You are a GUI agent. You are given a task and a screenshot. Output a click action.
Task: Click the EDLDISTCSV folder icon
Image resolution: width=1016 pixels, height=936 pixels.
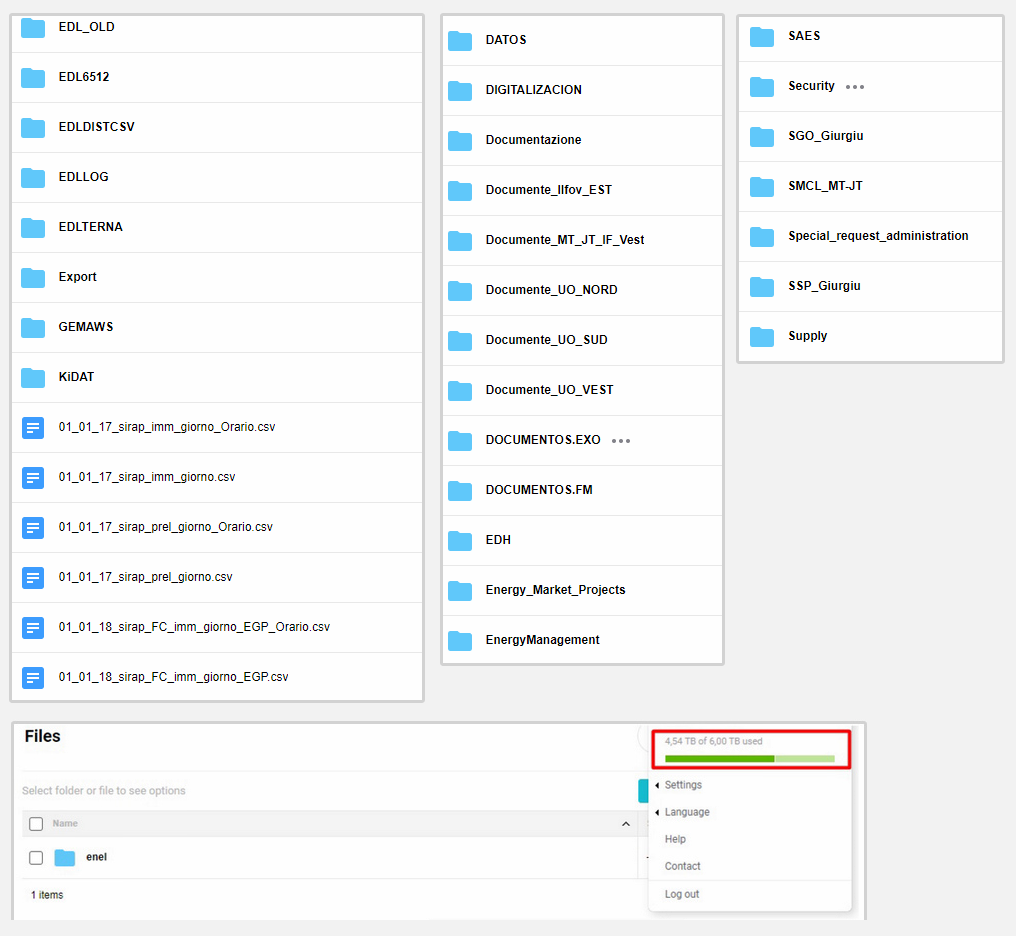(33, 128)
